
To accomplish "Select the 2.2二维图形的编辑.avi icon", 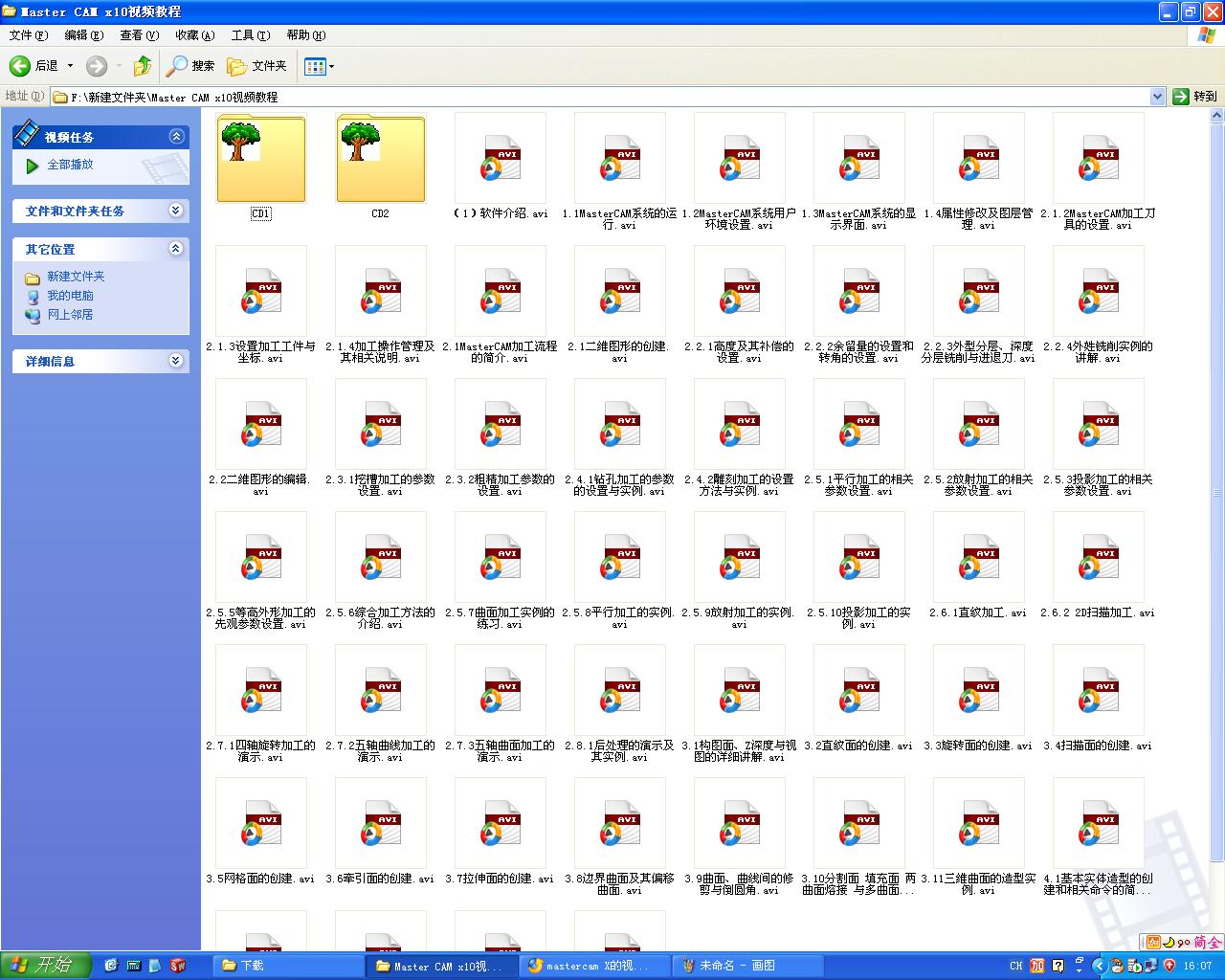I will 261,424.
